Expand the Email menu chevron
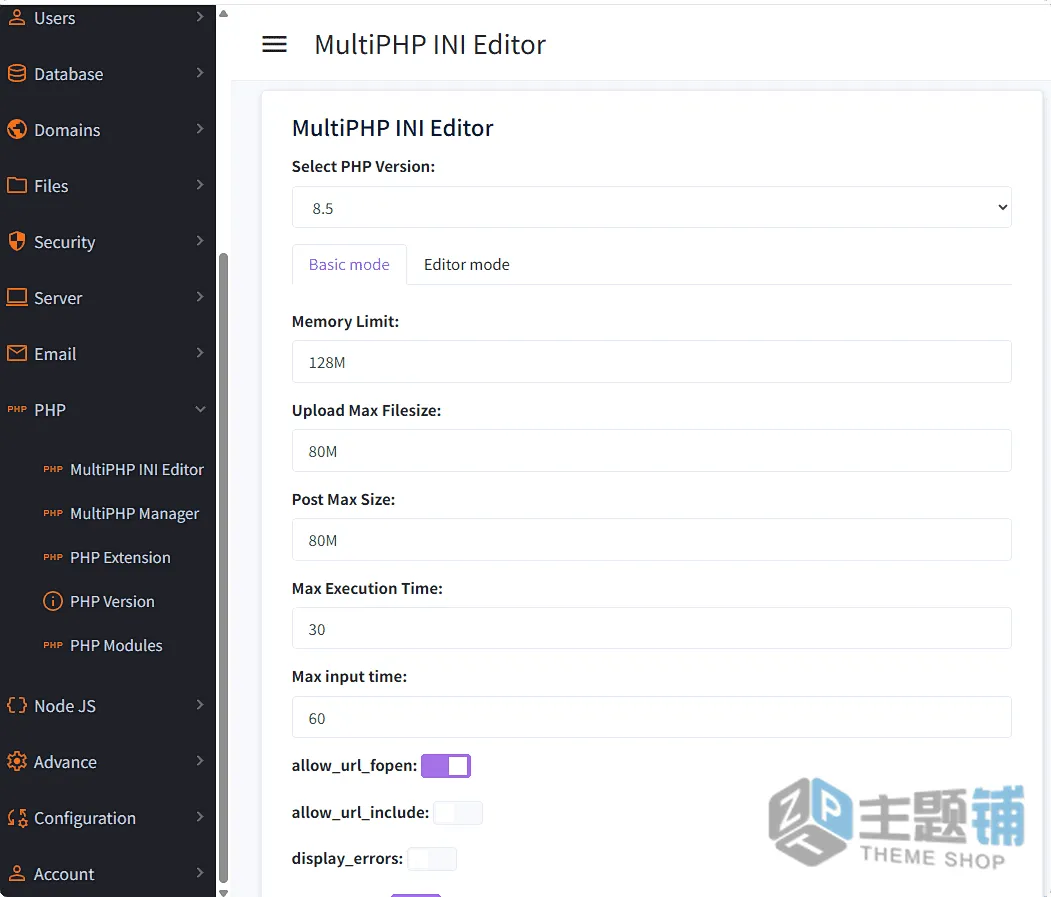Image resolution: width=1051 pixels, height=897 pixels. pos(200,353)
